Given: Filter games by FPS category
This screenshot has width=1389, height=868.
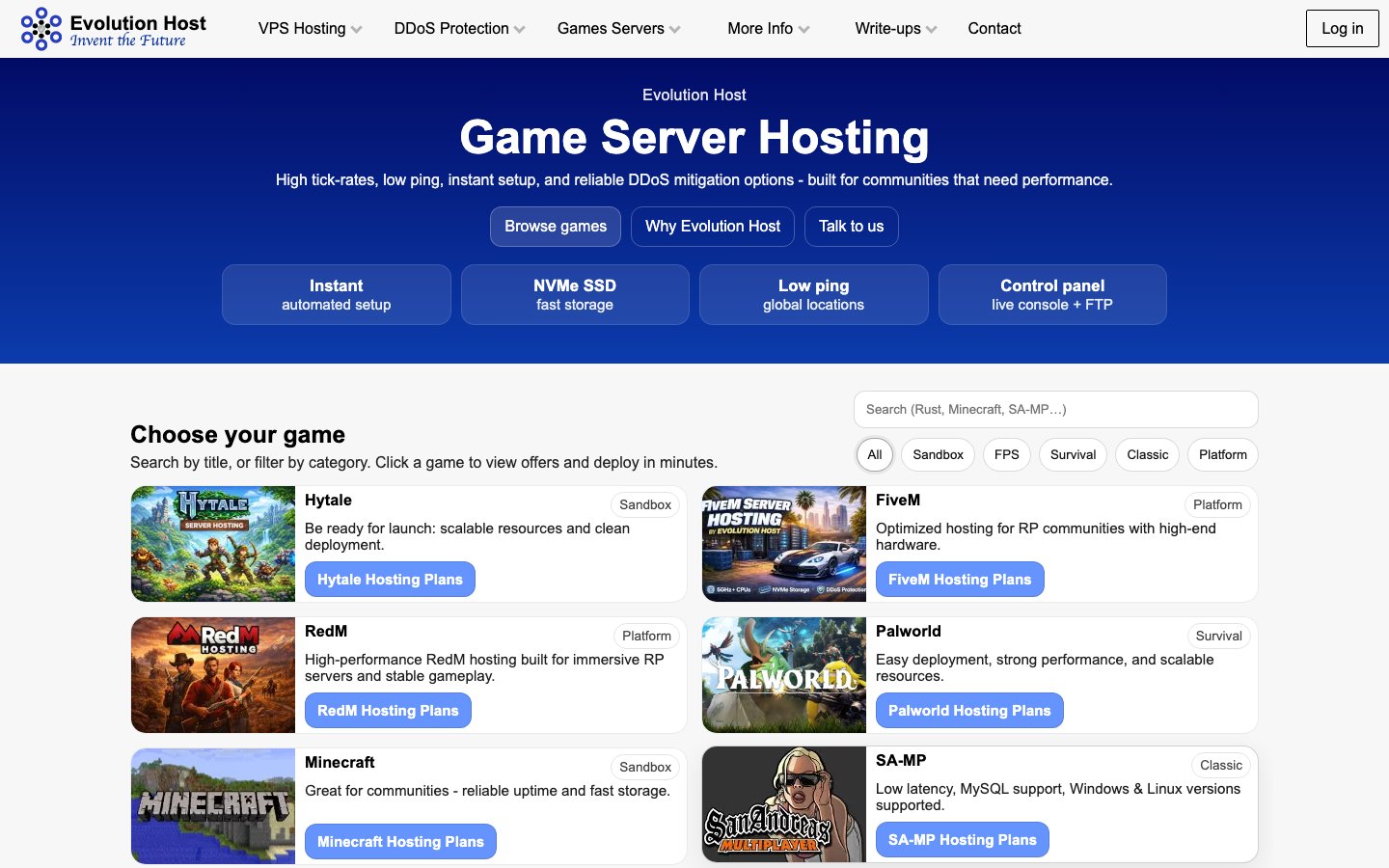Looking at the screenshot, I should click(1007, 455).
